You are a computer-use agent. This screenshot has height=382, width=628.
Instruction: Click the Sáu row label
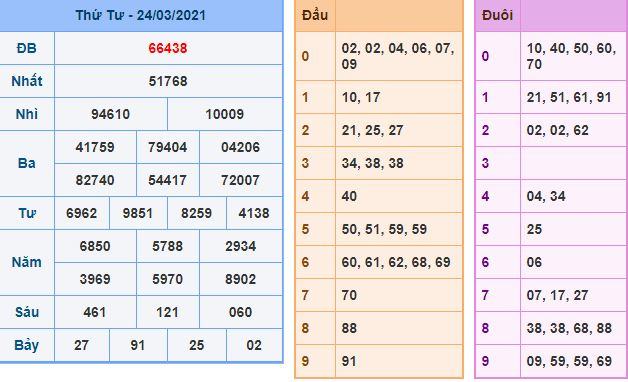27,312
